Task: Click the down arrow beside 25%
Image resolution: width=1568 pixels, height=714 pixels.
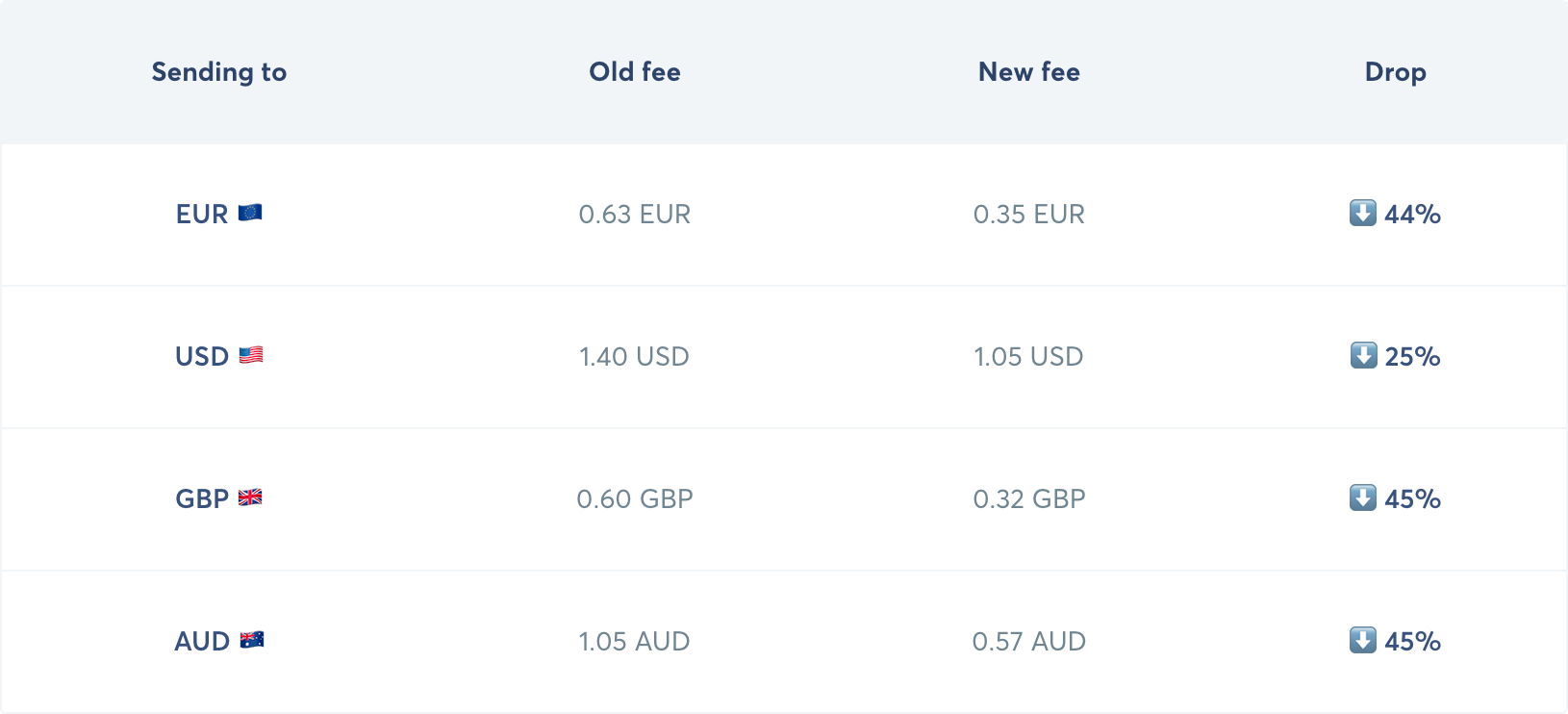Action: [1363, 355]
